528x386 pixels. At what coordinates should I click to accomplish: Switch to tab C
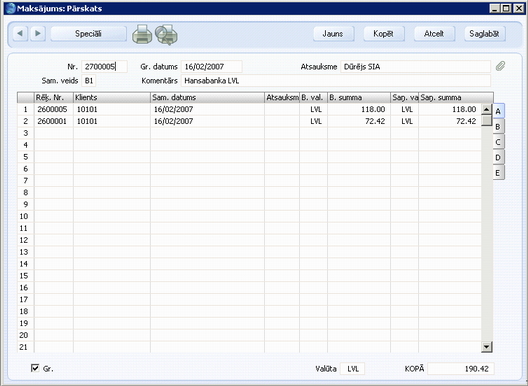(x=498, y=142)
